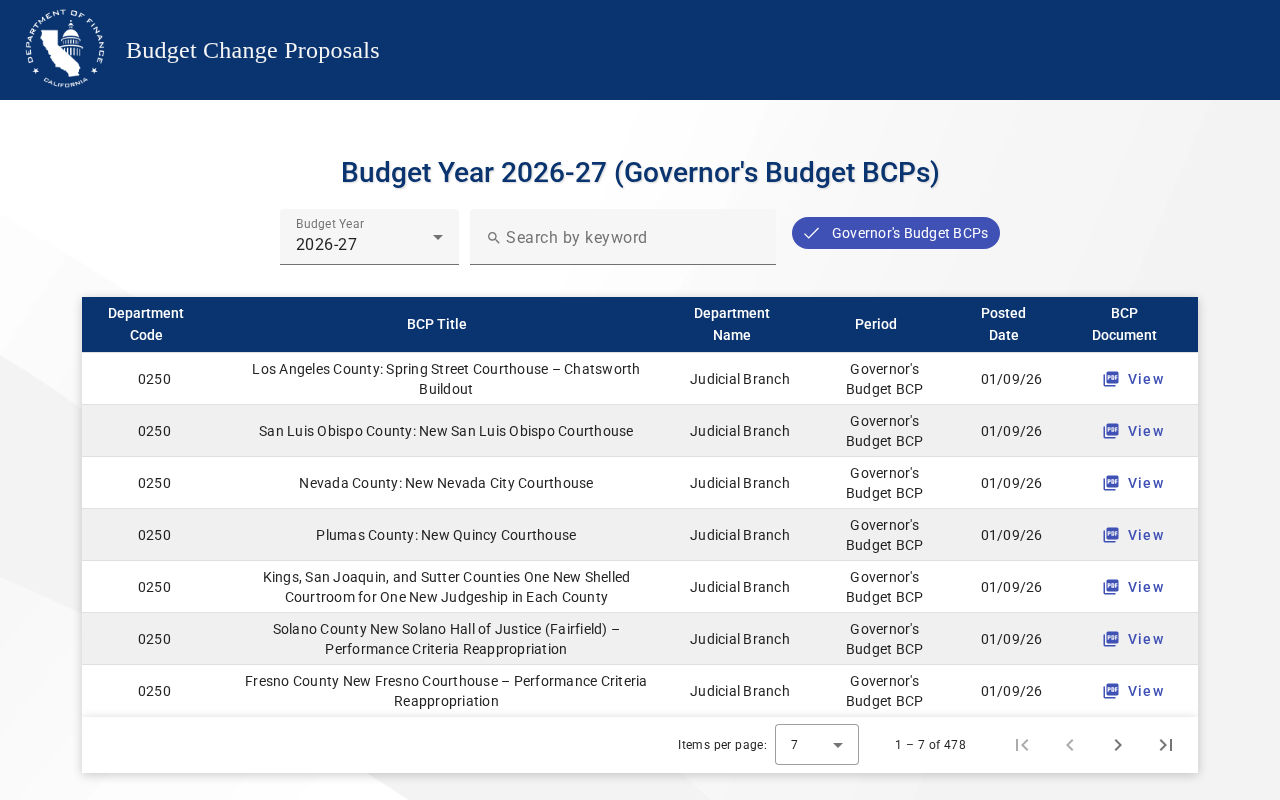The width and height of the screenshot is (1280, 800).
Task: Click the BCP Title column header
Action: [436, 324]
